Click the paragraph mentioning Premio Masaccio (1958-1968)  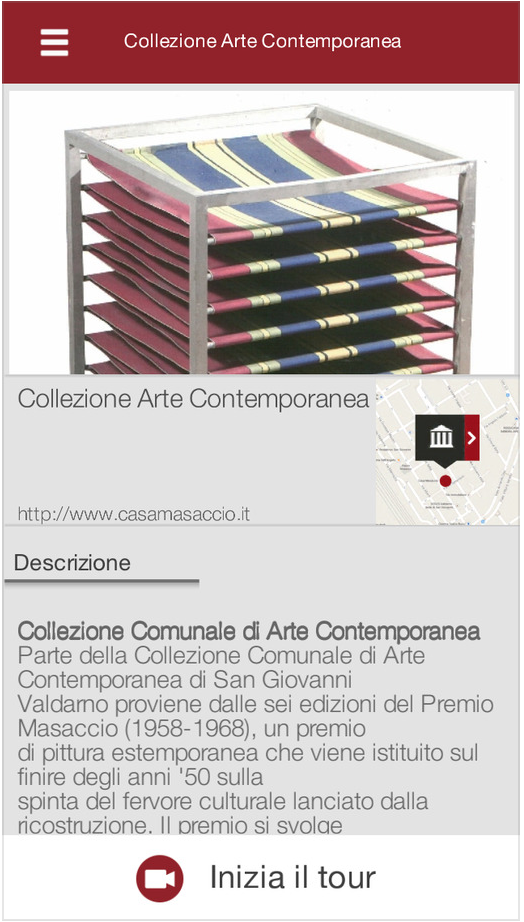tap(255, 729)
